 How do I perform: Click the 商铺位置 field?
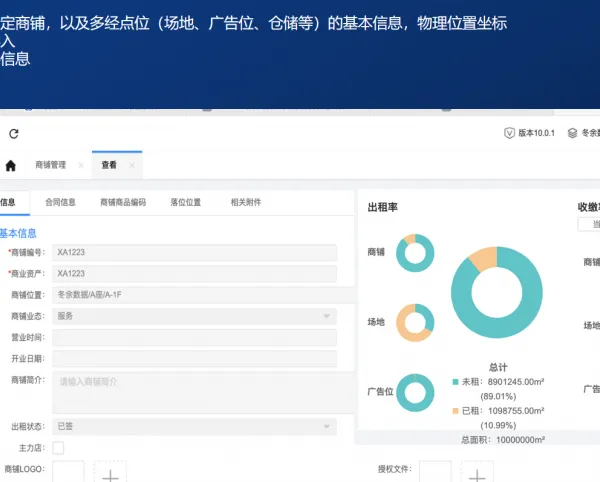204,295
